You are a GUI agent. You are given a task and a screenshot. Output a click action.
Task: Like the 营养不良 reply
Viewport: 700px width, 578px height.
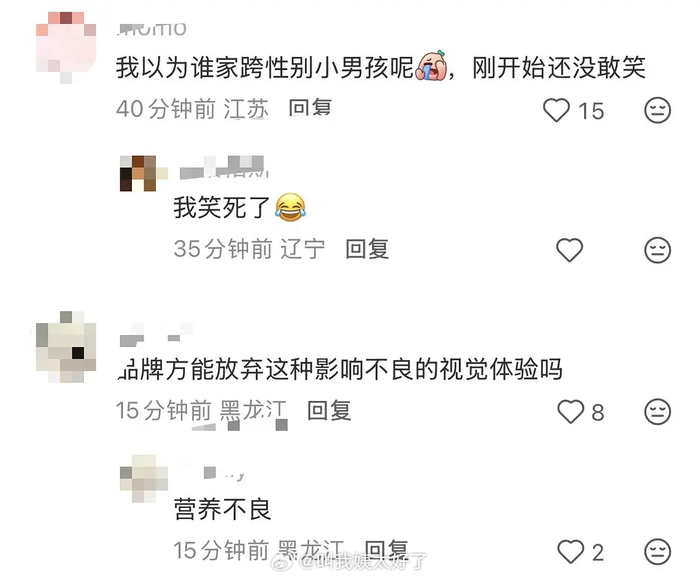[x=571, y=551]
